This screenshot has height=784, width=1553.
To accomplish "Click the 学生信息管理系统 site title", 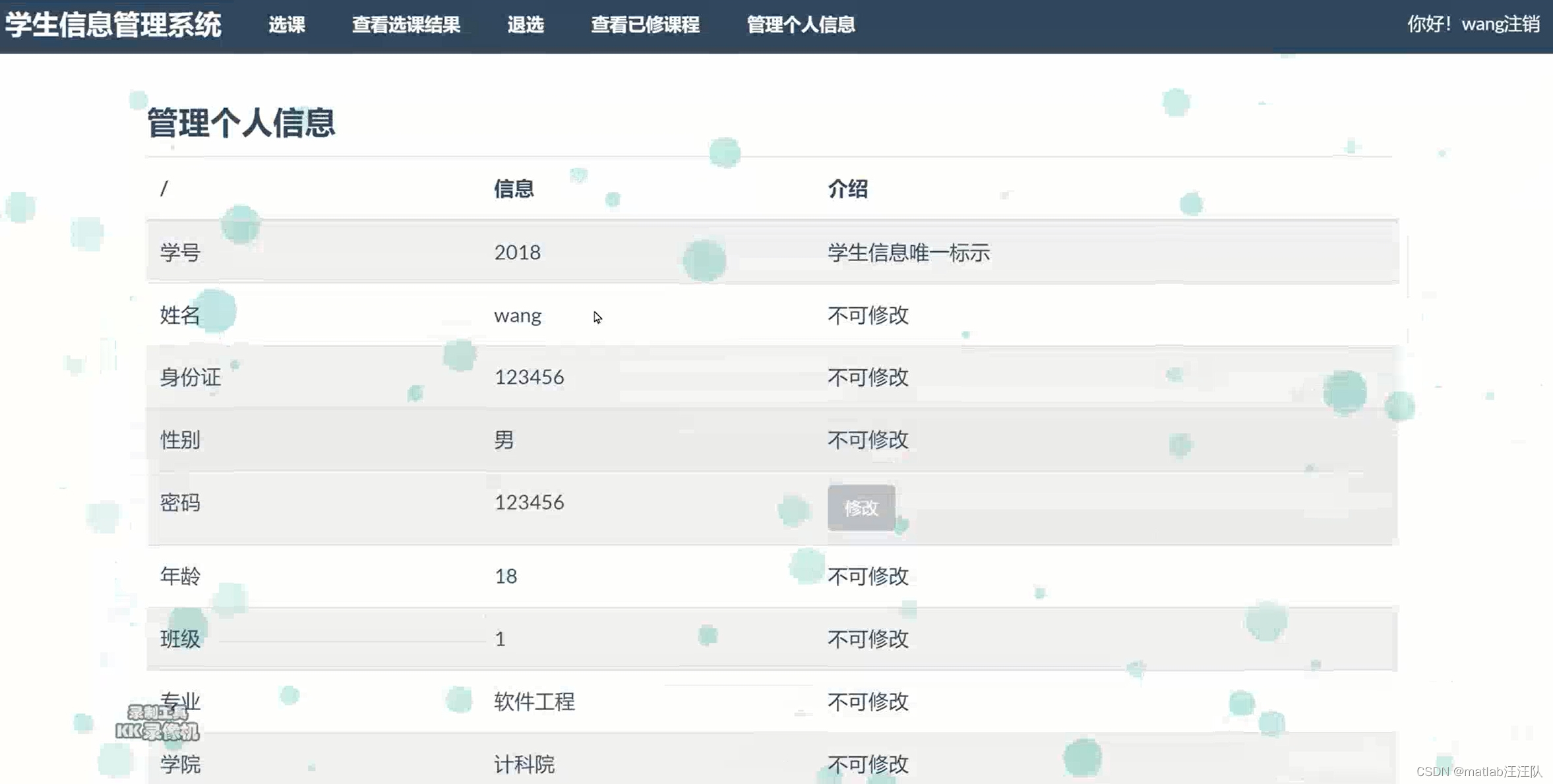I will [113, 25].
